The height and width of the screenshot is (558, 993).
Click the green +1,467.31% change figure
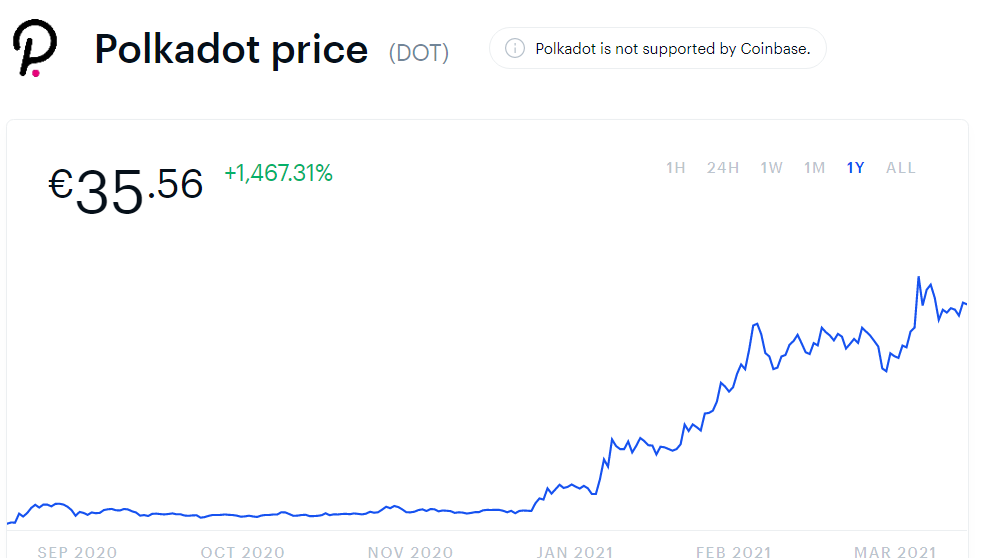(278, 173)
